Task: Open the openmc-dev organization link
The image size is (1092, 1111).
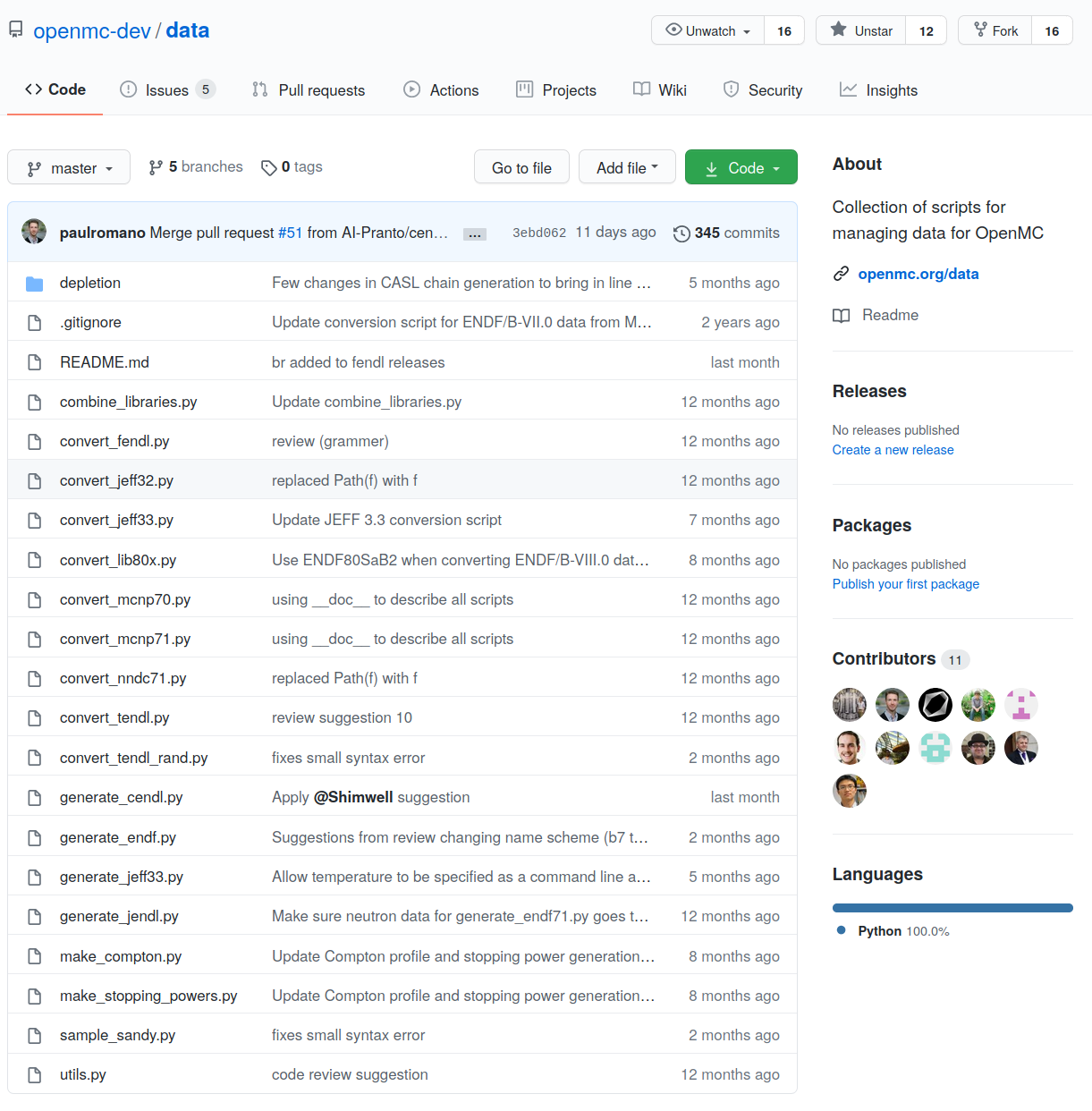Action: pos(92,30)
